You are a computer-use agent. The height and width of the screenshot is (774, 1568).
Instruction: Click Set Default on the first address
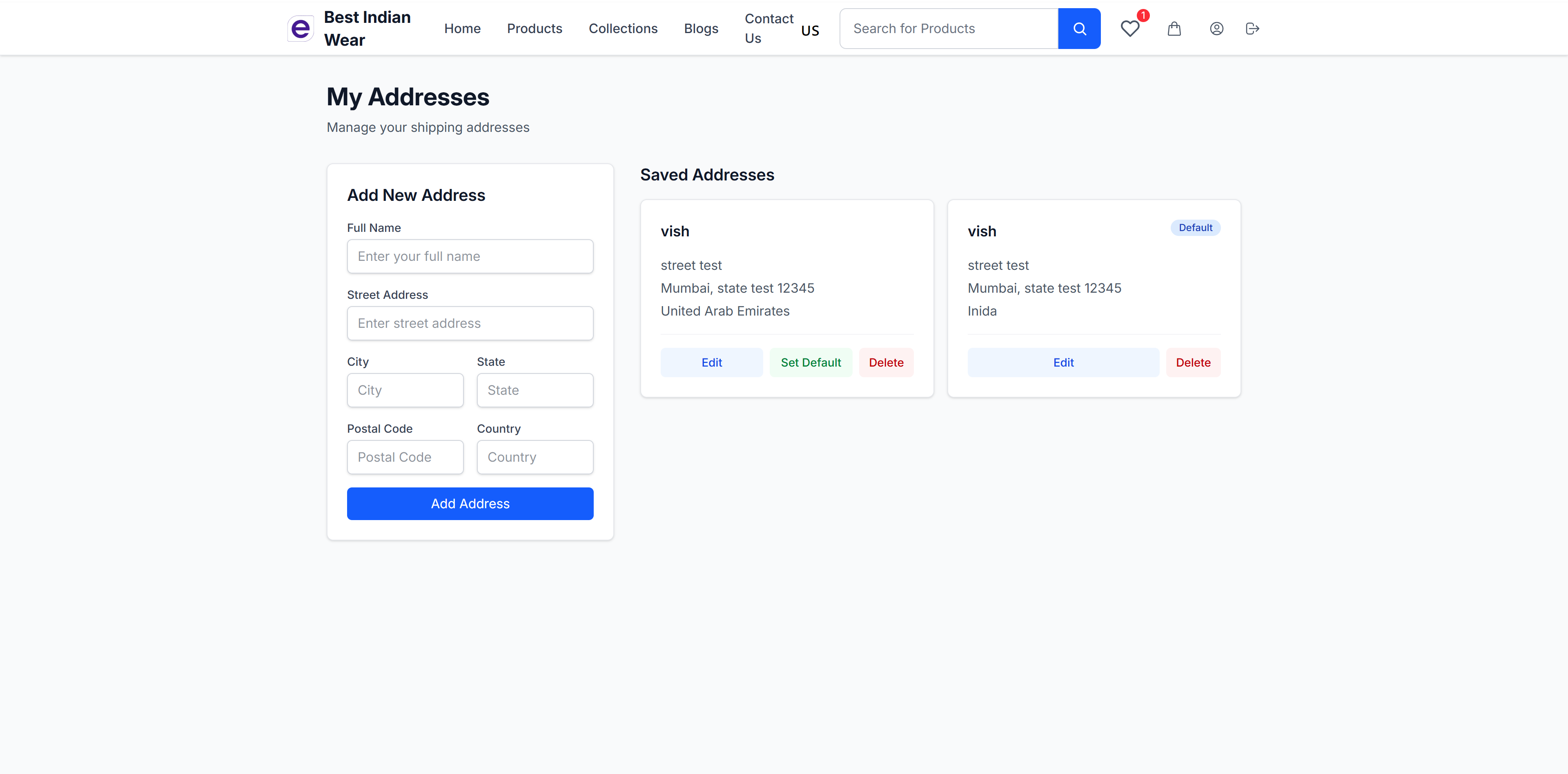click(x=811, y=362)
